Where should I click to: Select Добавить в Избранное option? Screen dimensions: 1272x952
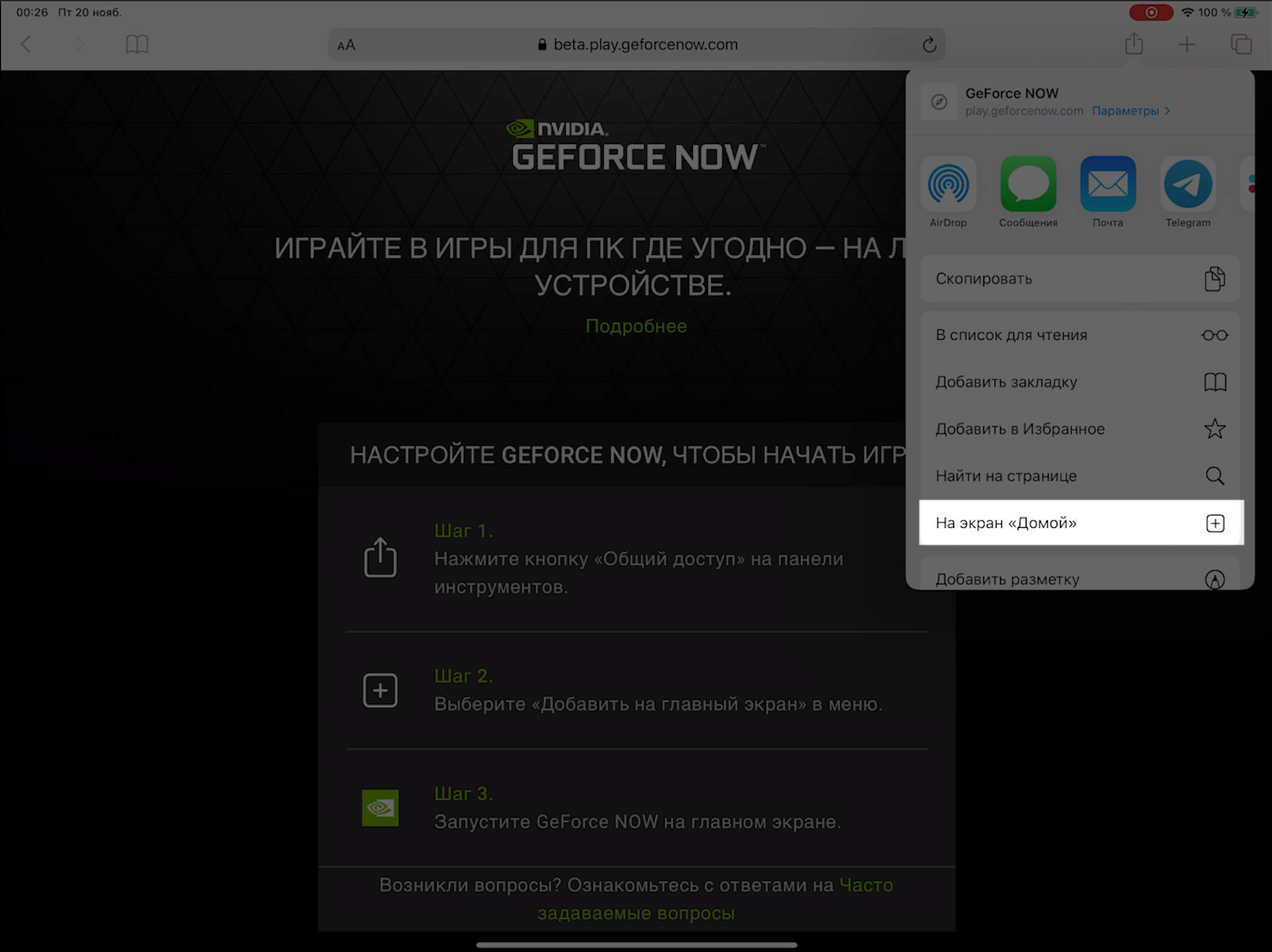(x=1080, y=428)
